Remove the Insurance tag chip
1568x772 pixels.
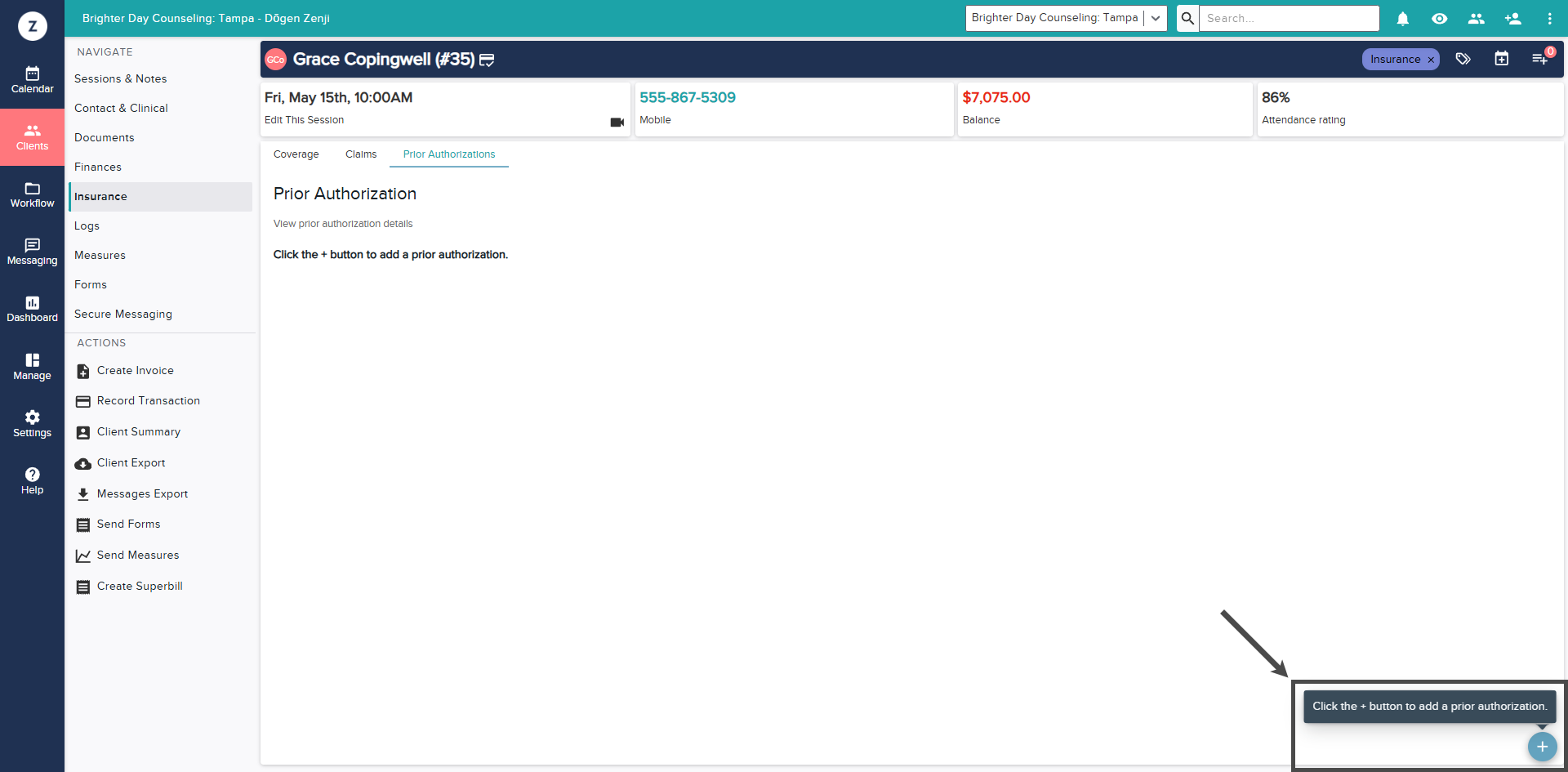(1431, 60)
